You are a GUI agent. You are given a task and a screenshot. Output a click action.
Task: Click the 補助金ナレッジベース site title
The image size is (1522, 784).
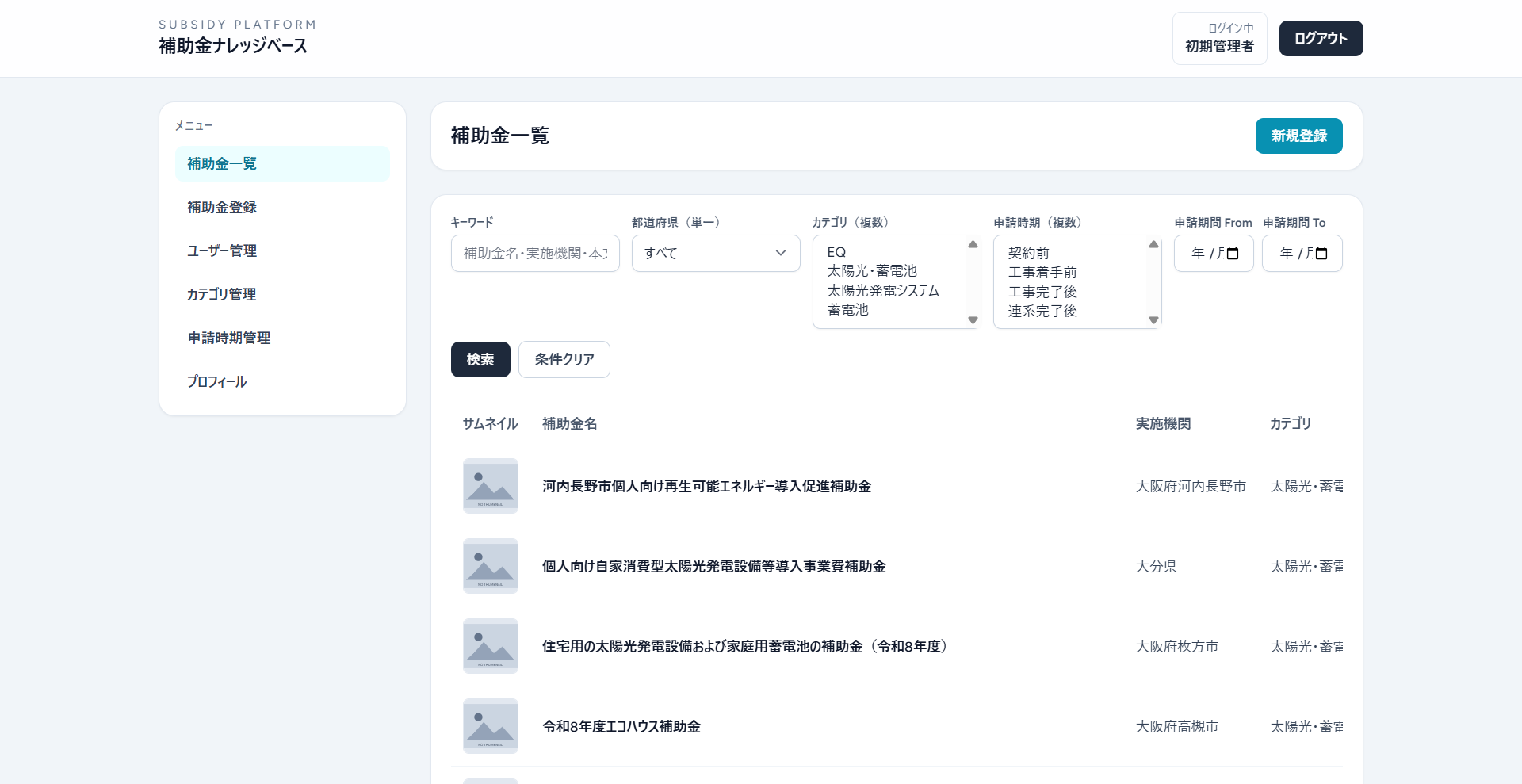pyautogui.click(x=233, y=46)
